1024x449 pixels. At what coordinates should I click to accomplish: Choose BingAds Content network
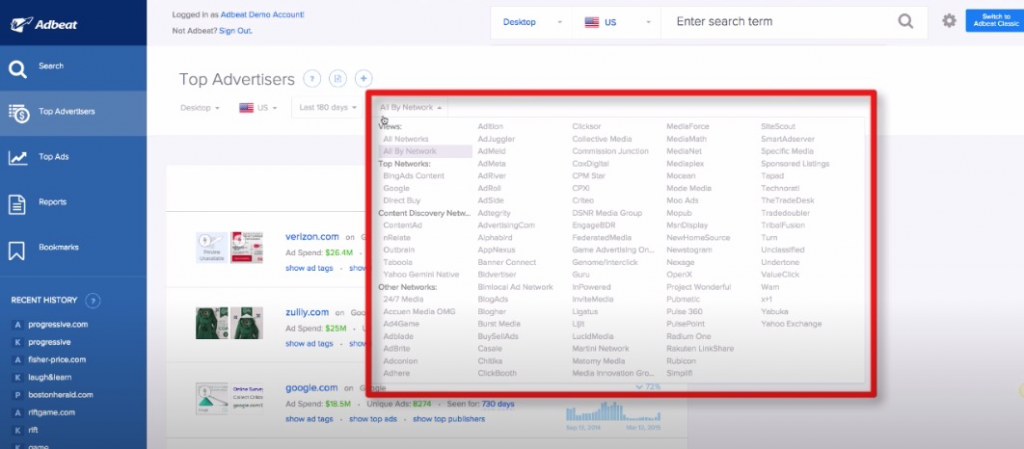coord(413,176)
